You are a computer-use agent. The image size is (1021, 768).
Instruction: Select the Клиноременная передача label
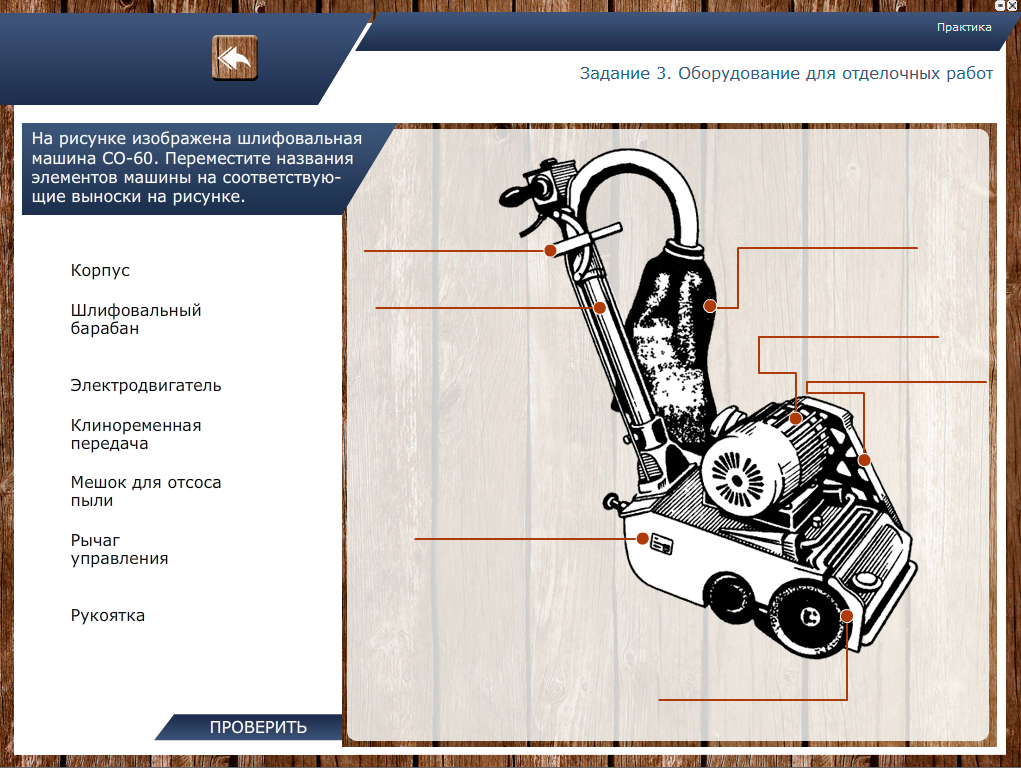(x=135, y=434)
